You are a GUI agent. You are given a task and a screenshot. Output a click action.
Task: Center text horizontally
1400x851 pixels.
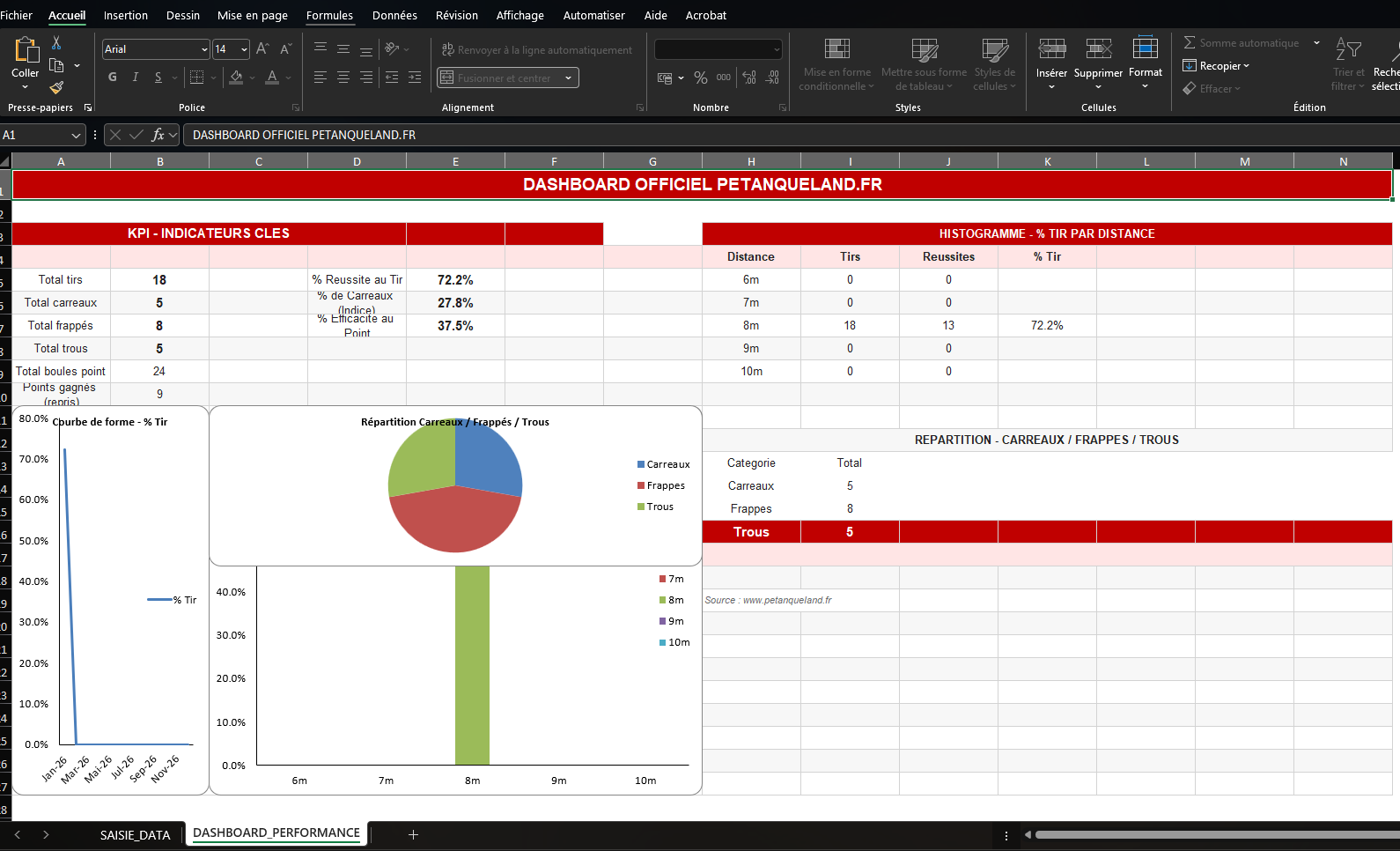(343, 78)
